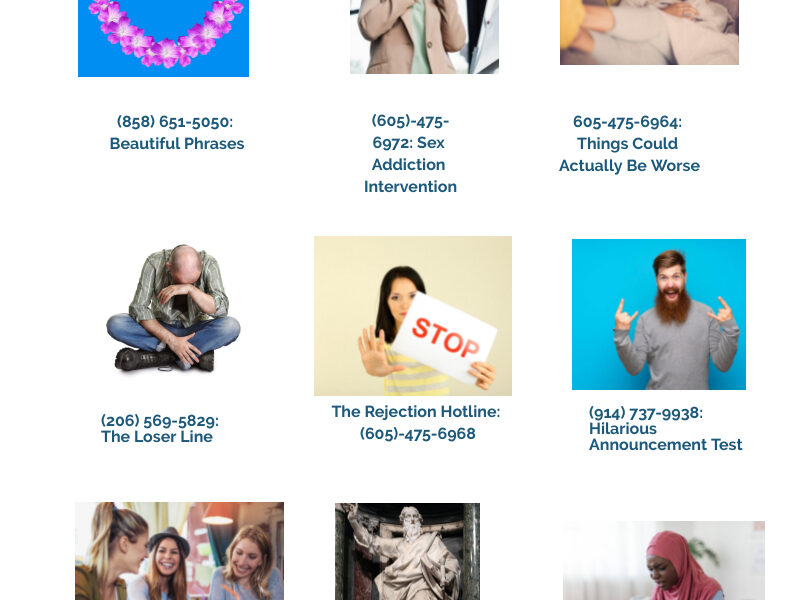The height and width of the screenshot is (600, 800).
Task: Open Things Could Actually Be Worse title
Action: click(630, 155)
